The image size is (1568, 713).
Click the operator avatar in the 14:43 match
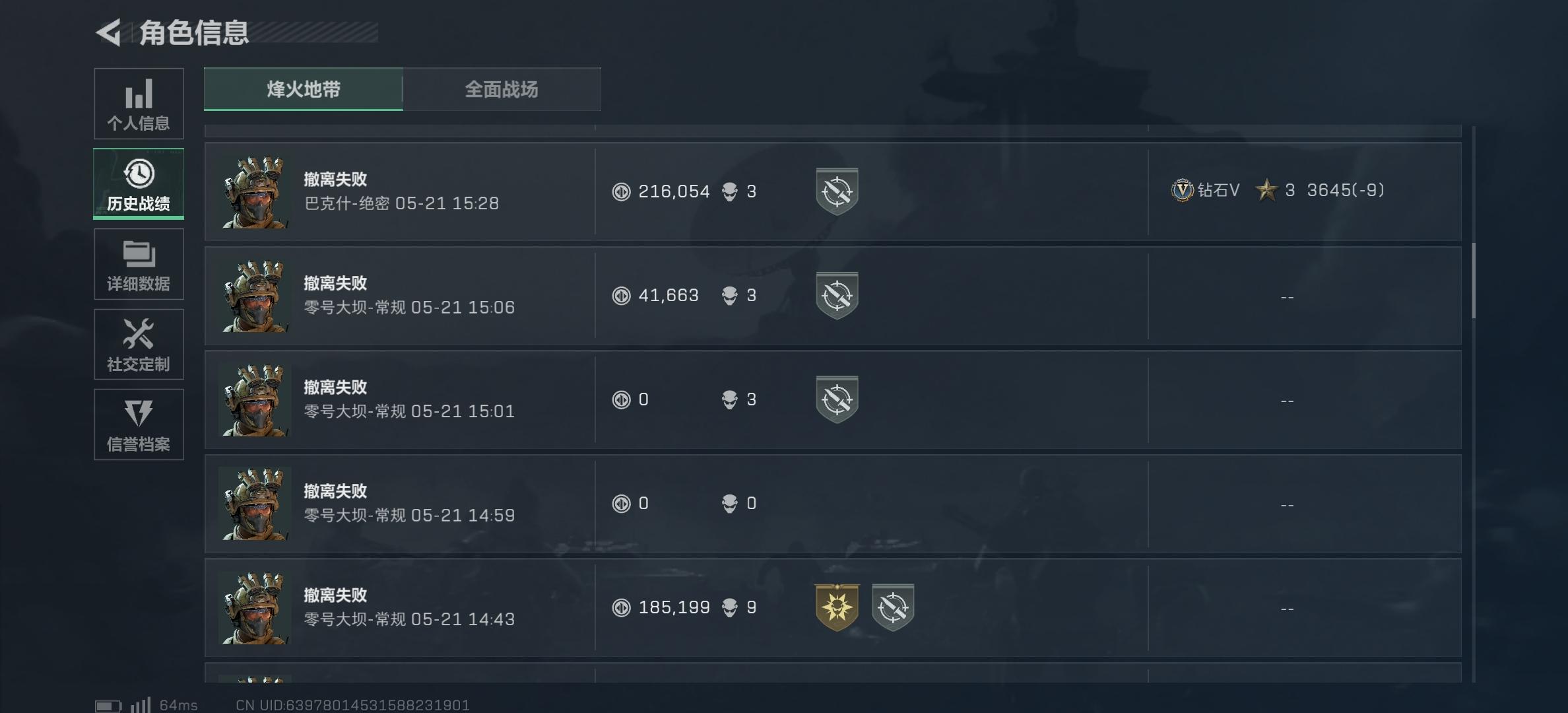[x=255, y=608]
